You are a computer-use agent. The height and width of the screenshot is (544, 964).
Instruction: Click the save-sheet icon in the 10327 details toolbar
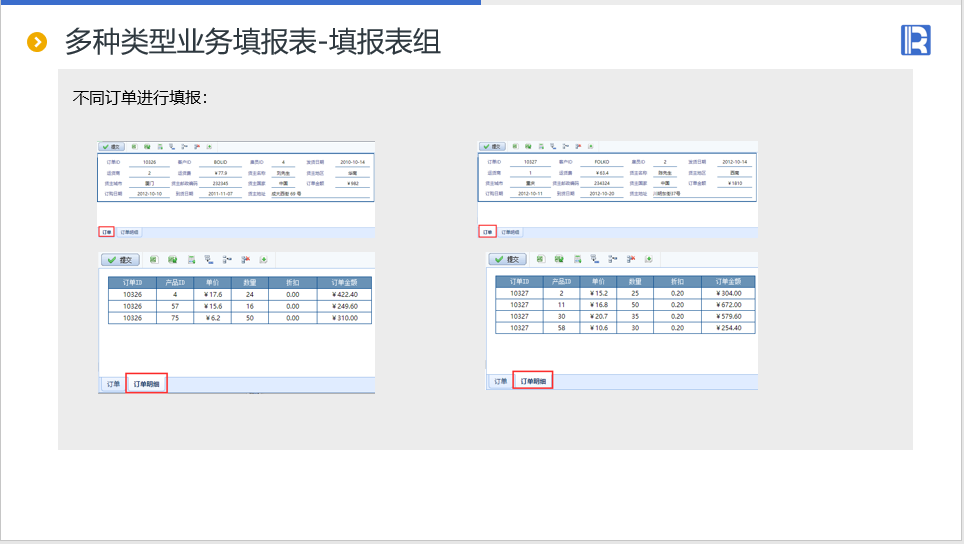pos(577,259)
